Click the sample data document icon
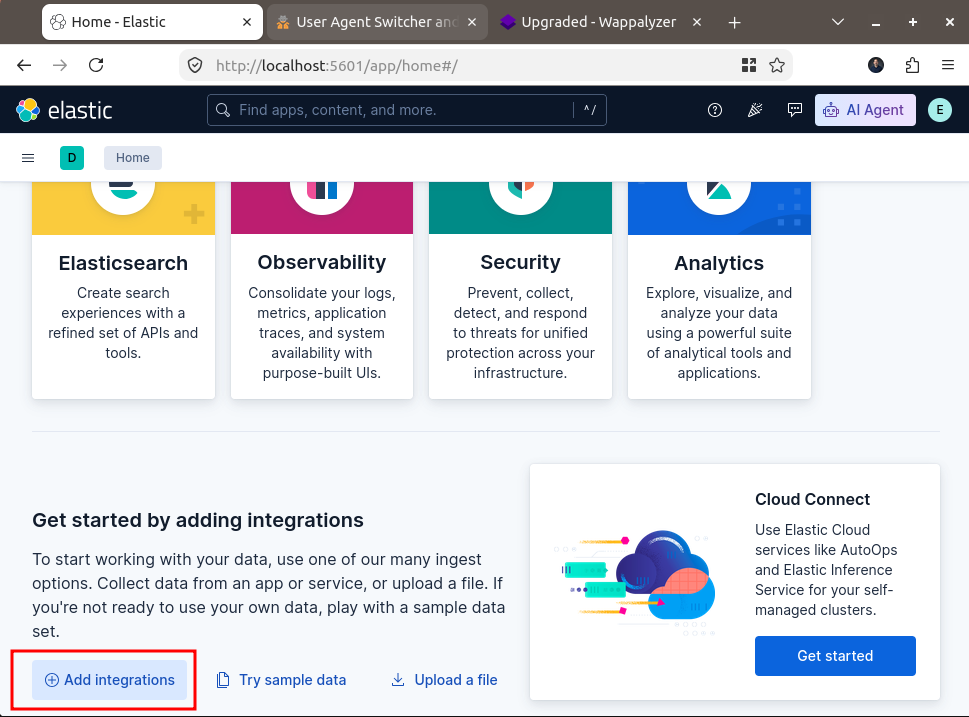Image resolution: width=969 pixels, height=717 pixels. pos(222,680)
